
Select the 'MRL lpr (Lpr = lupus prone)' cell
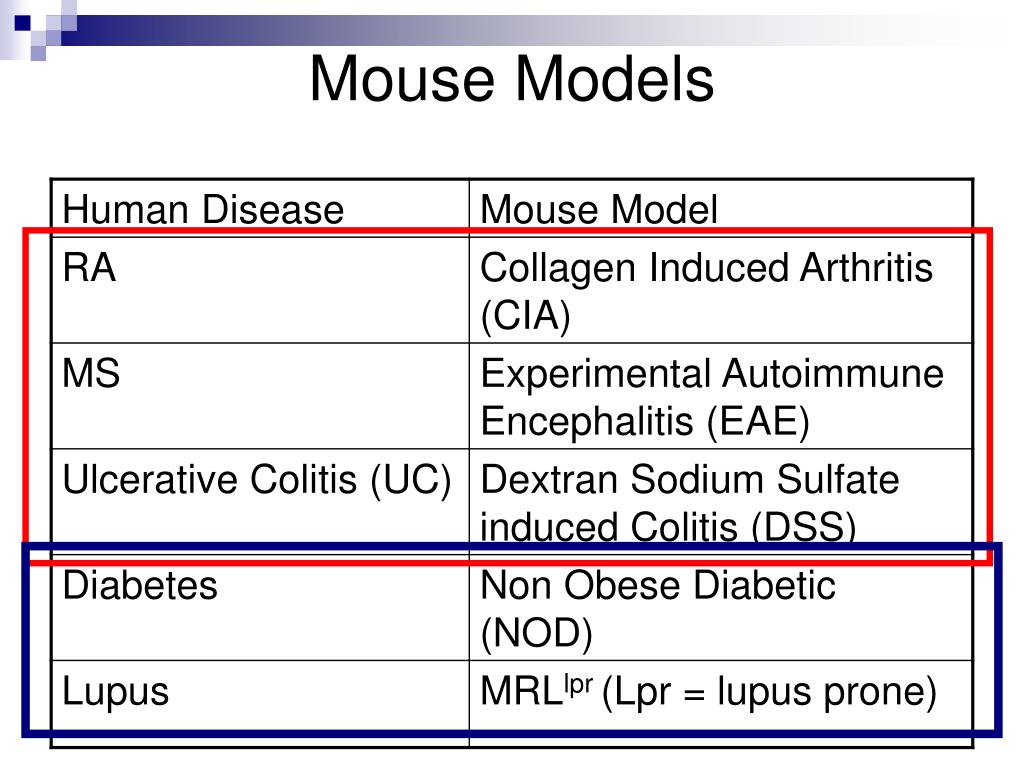point(721,703)
